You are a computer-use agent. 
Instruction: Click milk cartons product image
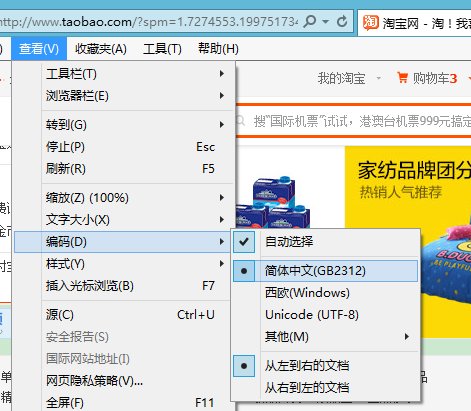274,202
